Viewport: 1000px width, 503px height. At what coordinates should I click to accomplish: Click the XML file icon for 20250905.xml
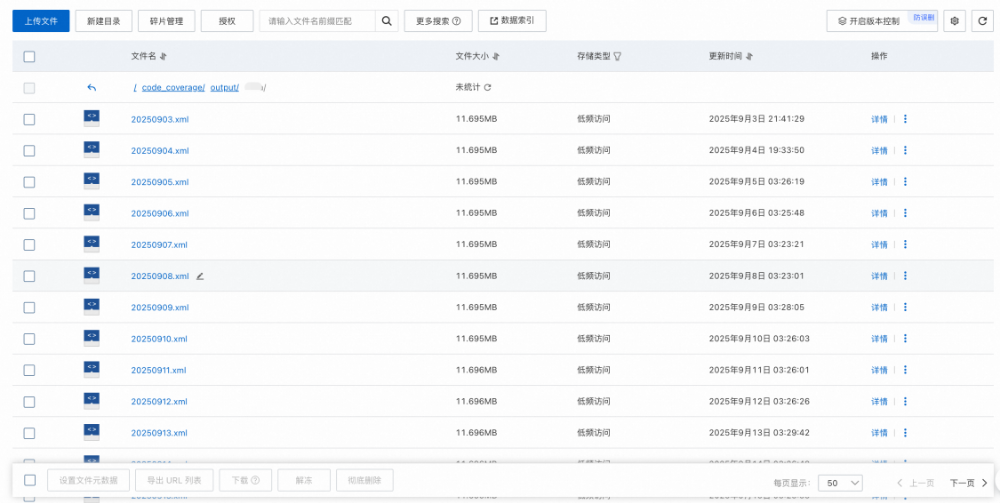[x=91, y=181]
